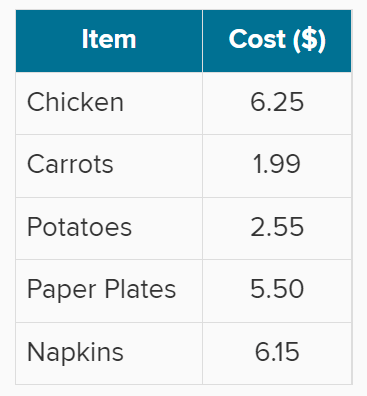Select the Paper Plates cell

tap(109, 291)
